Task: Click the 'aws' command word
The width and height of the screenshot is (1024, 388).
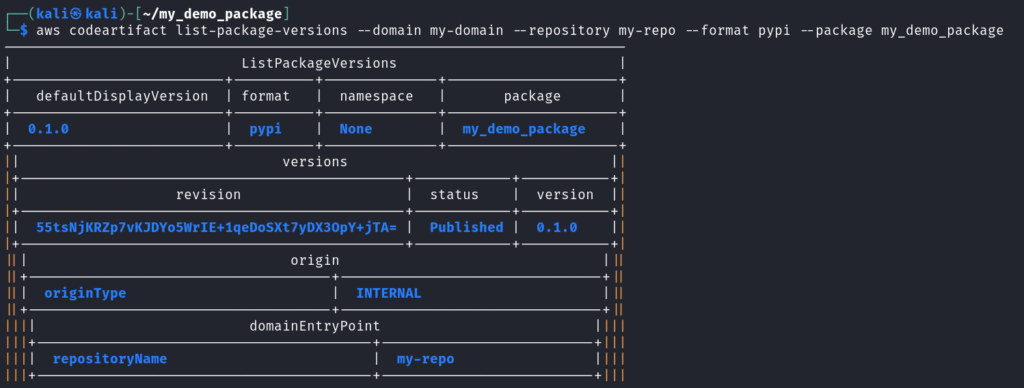Action: coord(48,30)
